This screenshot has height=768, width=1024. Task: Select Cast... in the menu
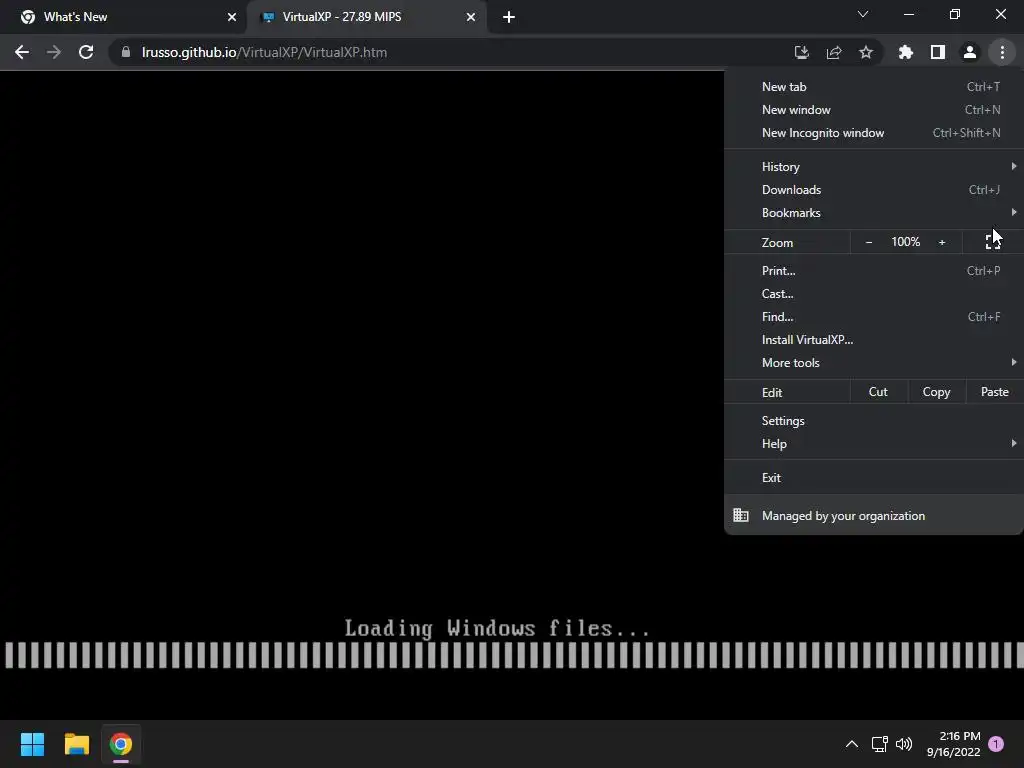coord(874,293)
